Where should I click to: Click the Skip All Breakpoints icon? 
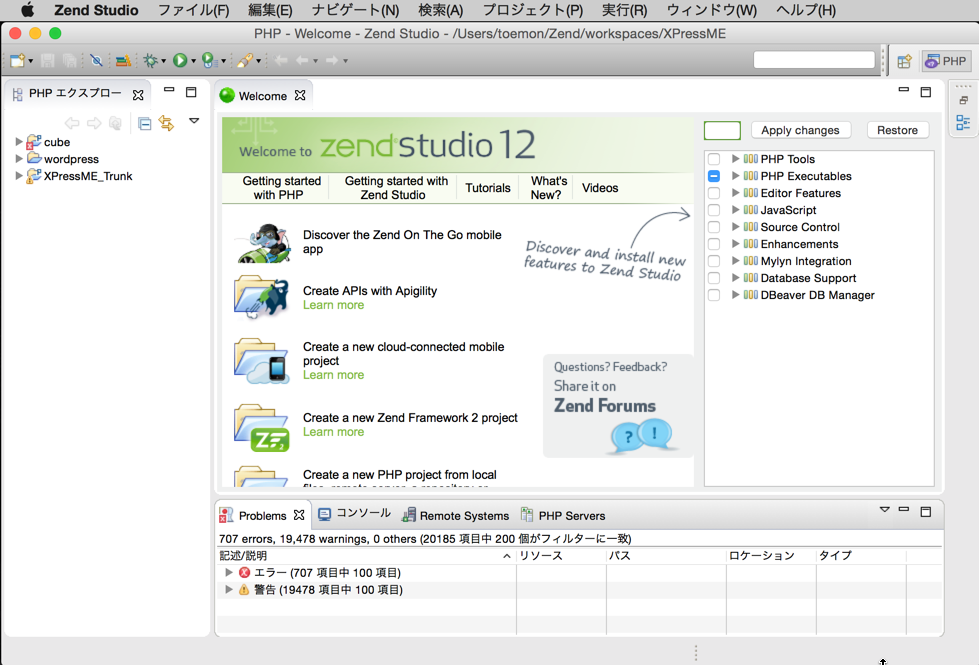pos(96,61)
